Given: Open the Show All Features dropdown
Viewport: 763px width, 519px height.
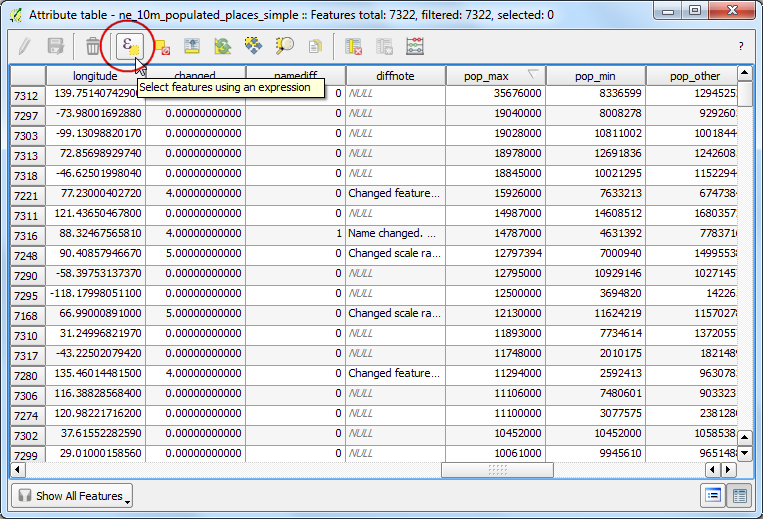Looking at the screenshot, I should [x=72, y=496].
